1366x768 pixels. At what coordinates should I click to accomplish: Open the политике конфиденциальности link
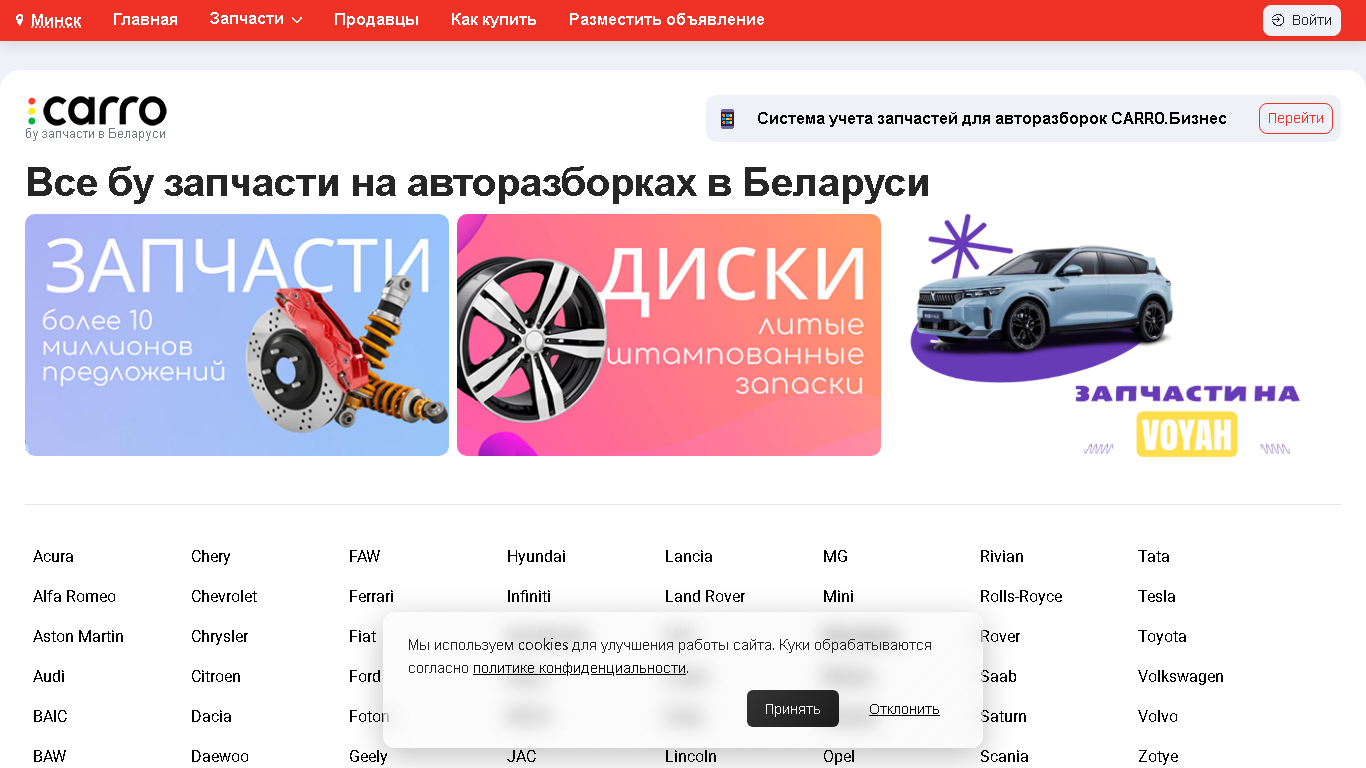(x=579, y=668)
